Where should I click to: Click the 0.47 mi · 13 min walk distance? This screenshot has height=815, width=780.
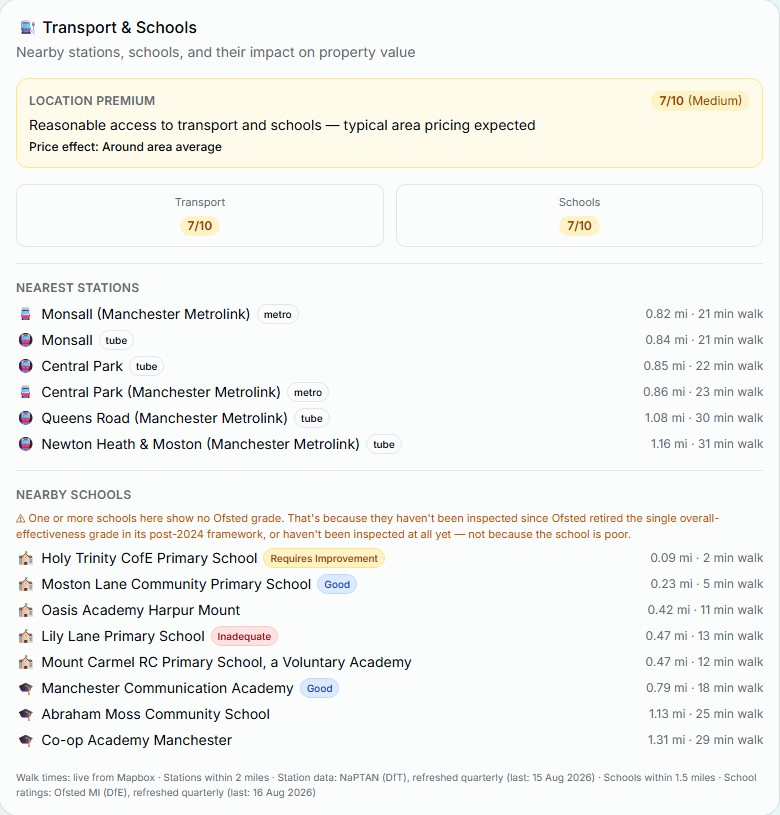[x=704, y=636]
